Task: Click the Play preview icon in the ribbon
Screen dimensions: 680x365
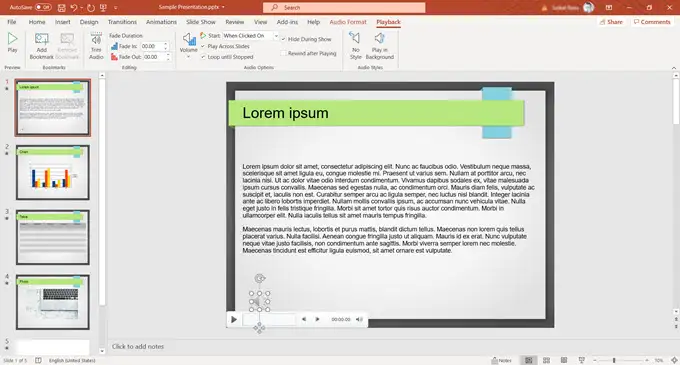Action: click(x=13, y=43)
